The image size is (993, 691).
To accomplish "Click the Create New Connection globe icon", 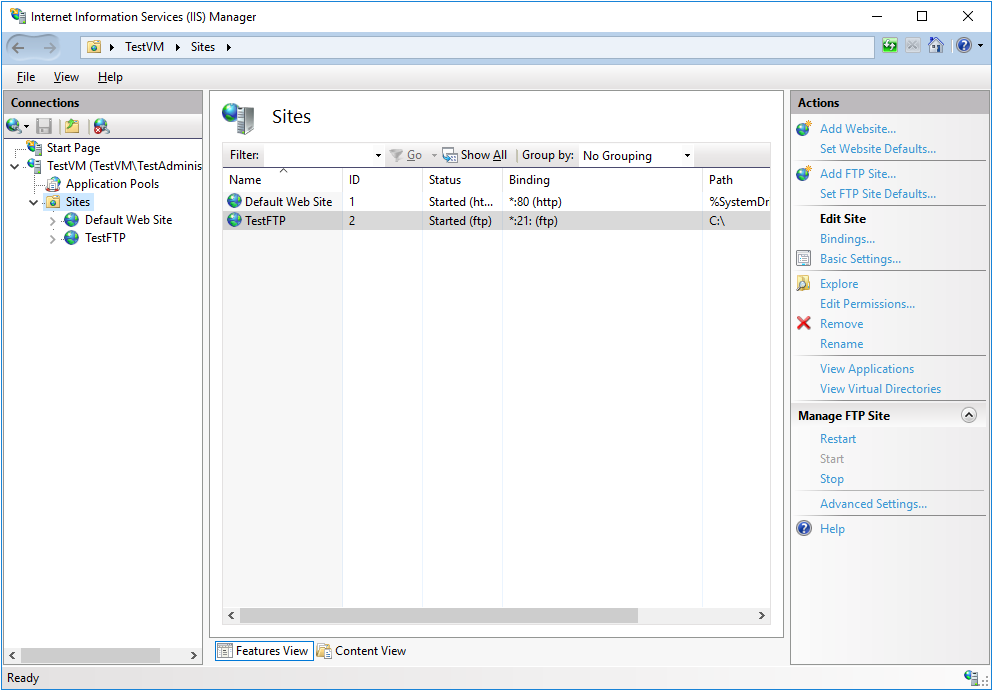I will (x=13, y=126).
